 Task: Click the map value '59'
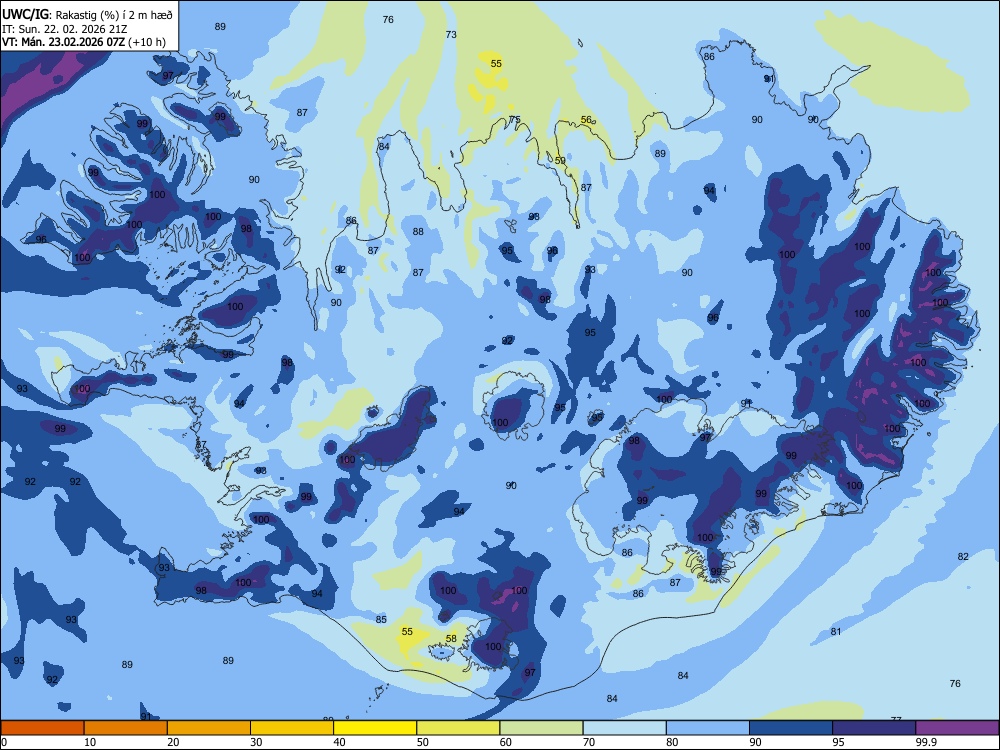(560, 161)
